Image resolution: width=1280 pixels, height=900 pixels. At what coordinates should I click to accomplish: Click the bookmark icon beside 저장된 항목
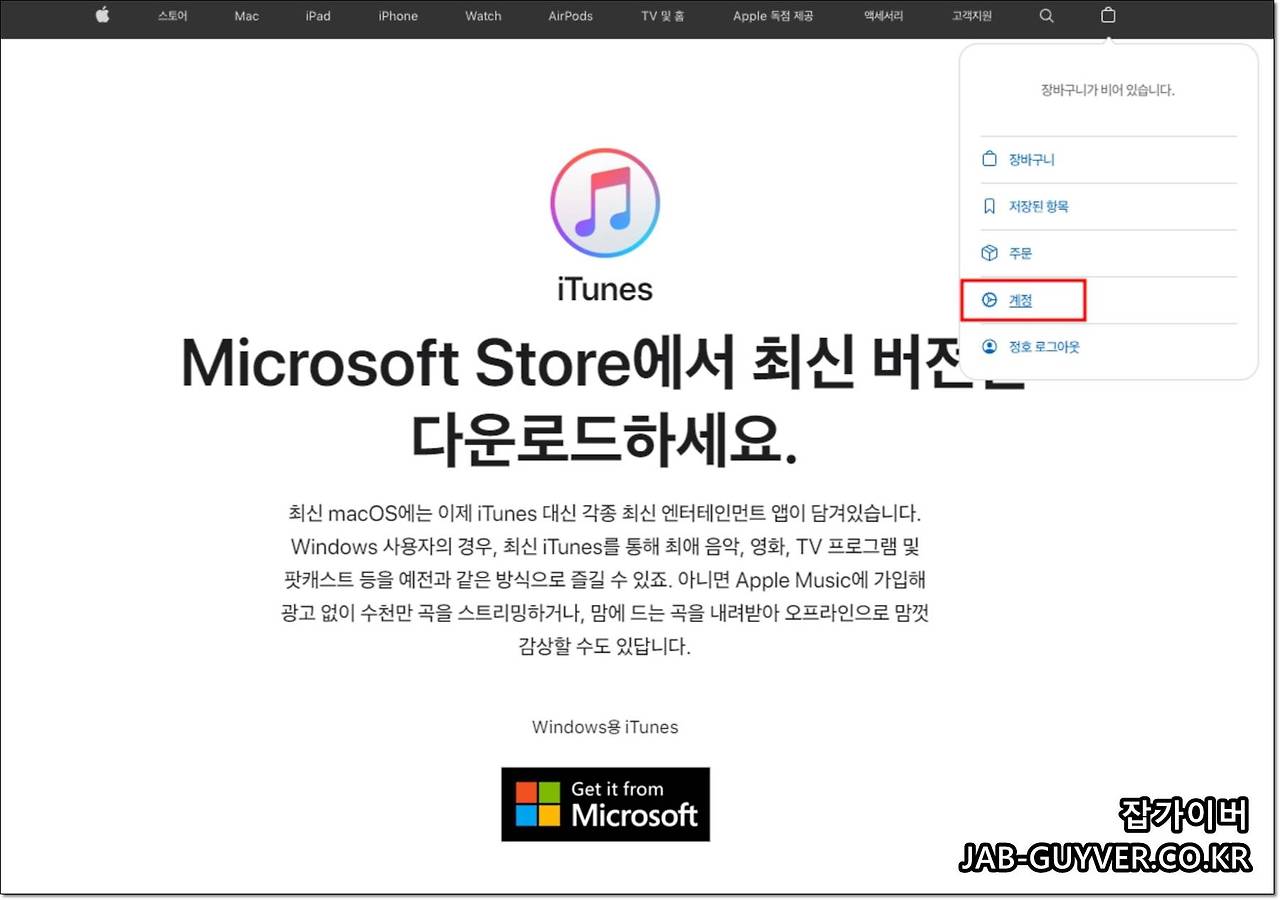point(988,205)
